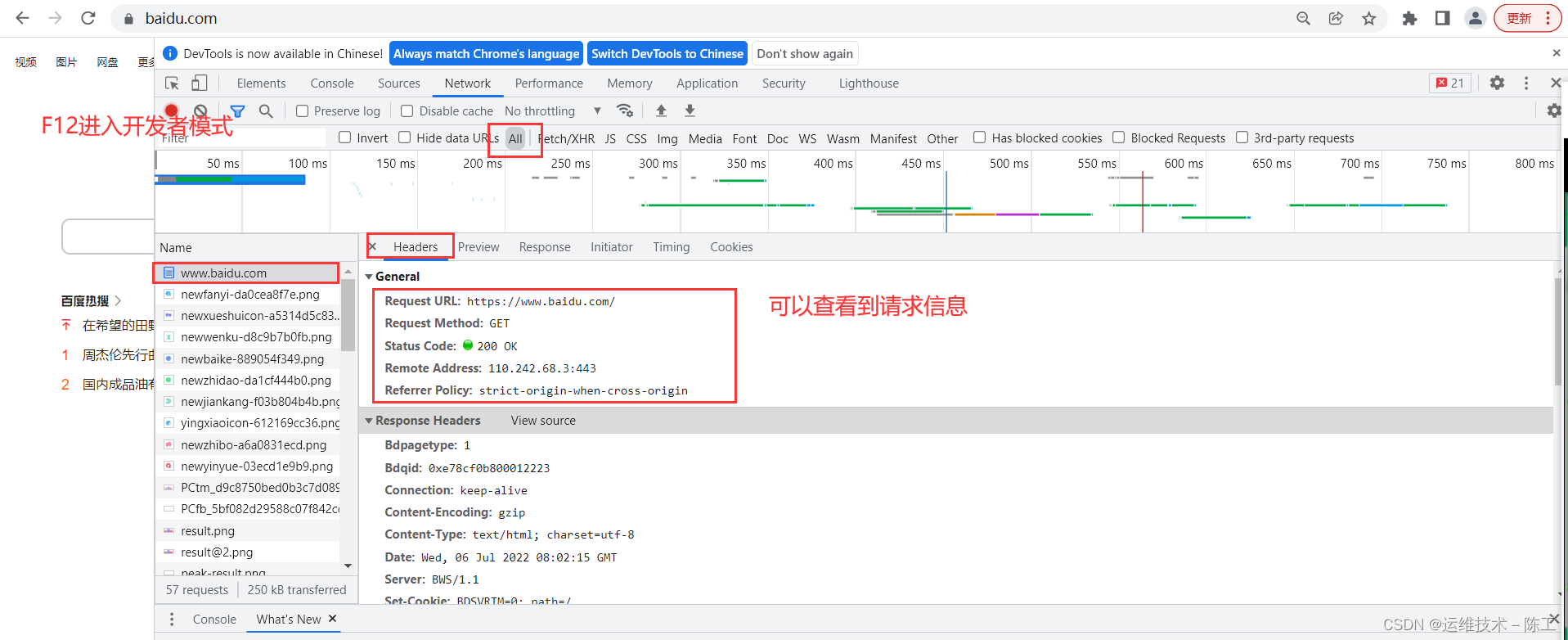
Task: Bookmark the page with star icon
Action: point(1368,18)
